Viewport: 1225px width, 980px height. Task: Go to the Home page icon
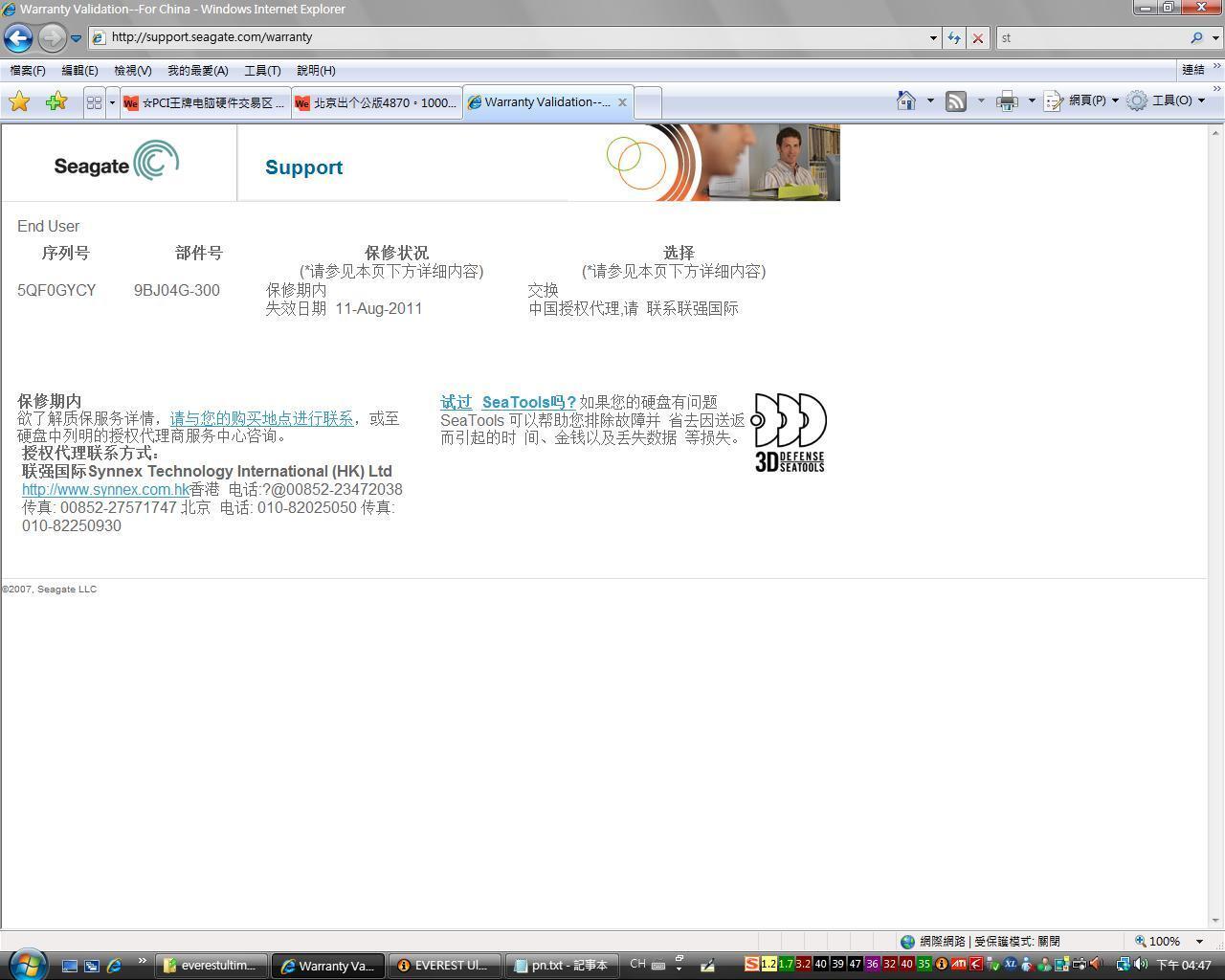coord(905,100)
